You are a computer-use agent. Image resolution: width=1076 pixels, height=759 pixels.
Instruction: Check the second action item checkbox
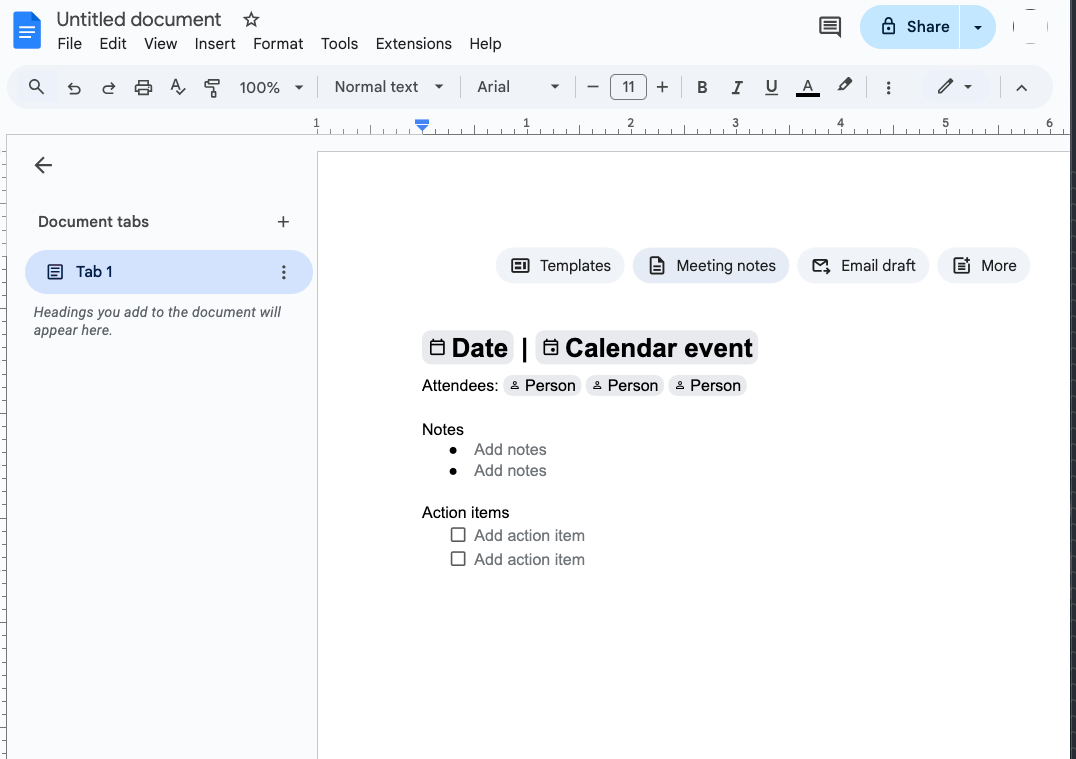458,559
